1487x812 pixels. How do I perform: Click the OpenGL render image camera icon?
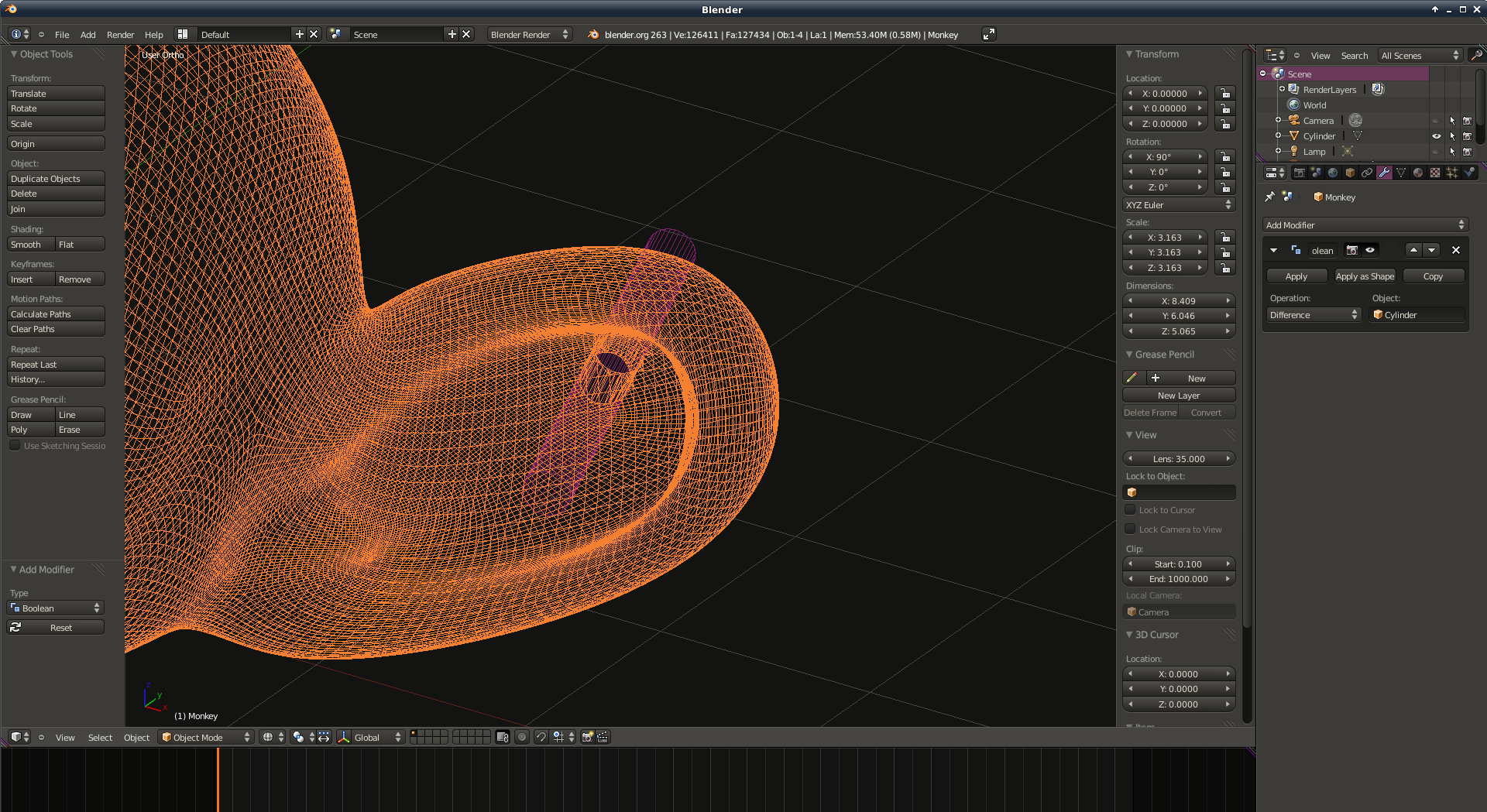pos(587,737)
